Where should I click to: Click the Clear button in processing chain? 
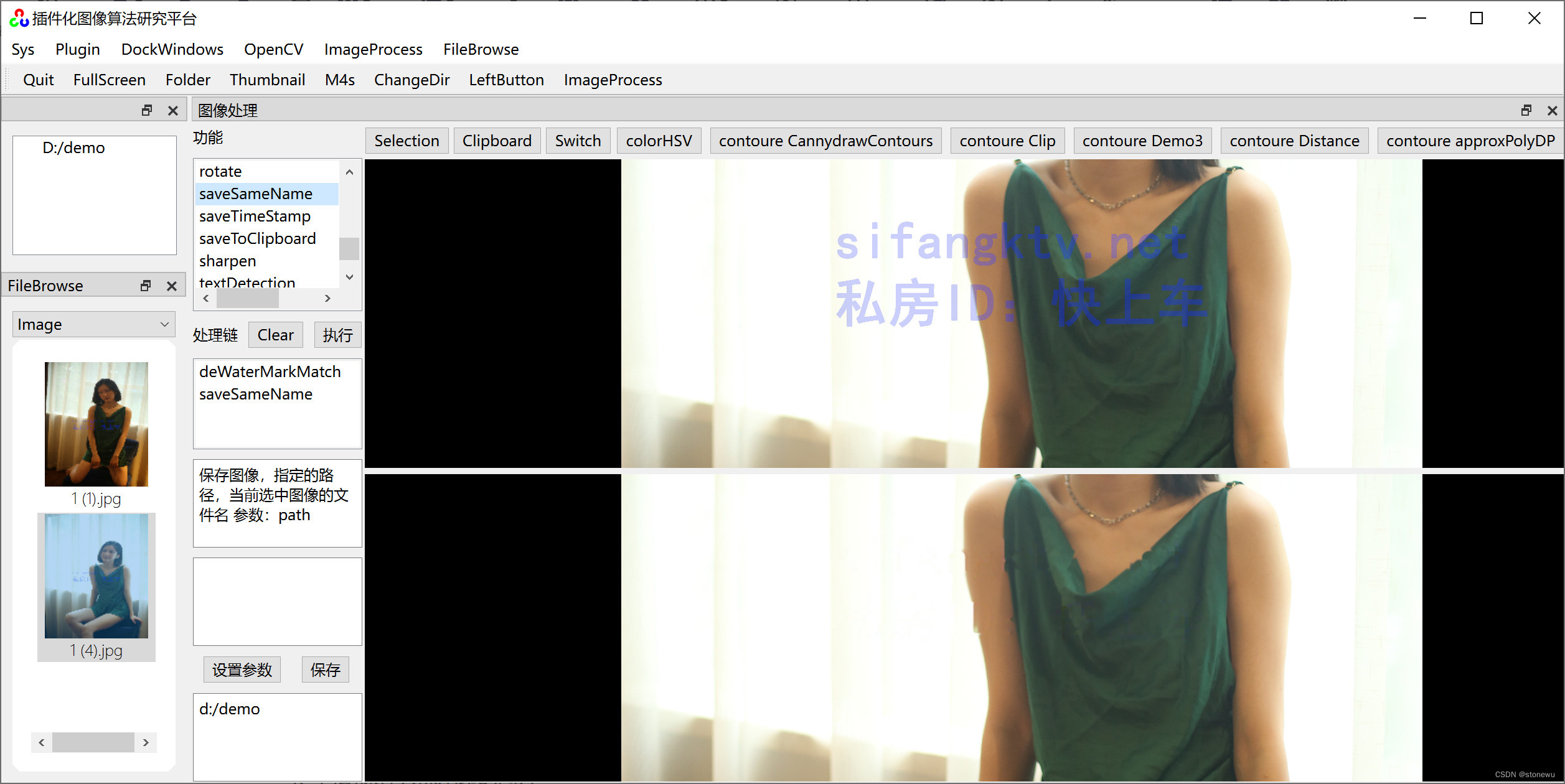coord(276,335)
